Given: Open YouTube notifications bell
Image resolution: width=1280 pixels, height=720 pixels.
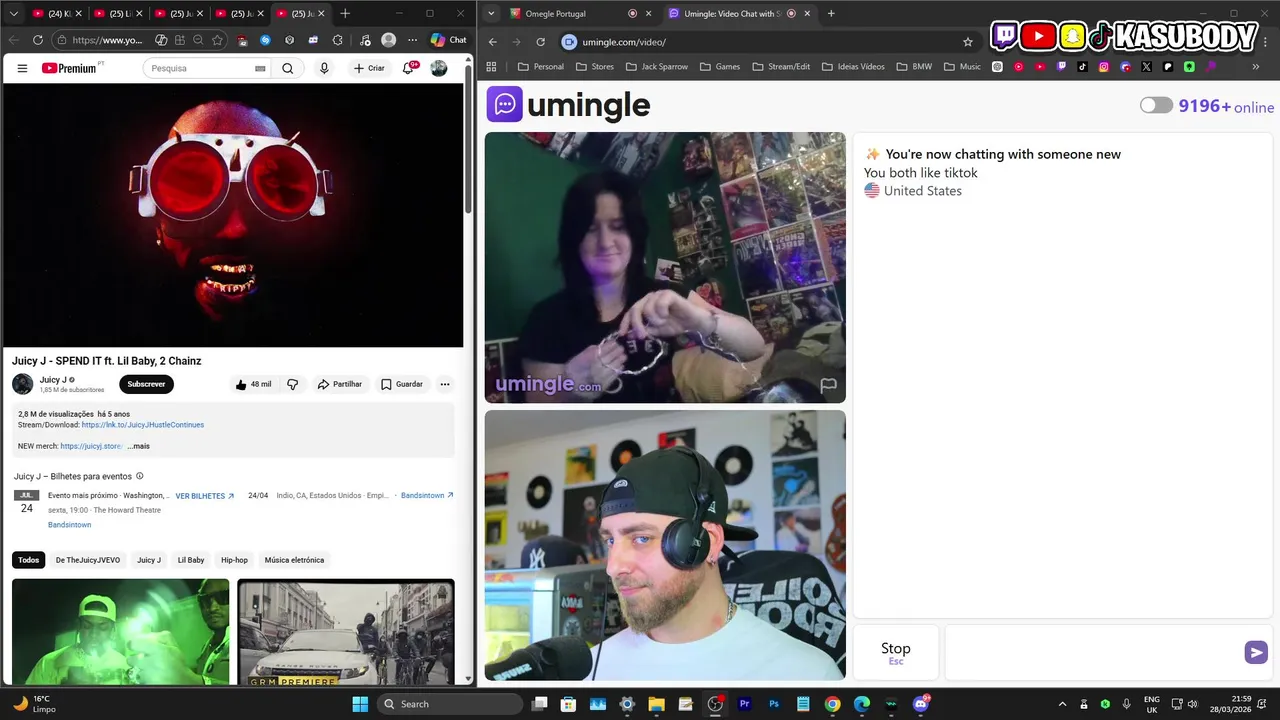Looking at the screenshot, I should tap(408, 68).
